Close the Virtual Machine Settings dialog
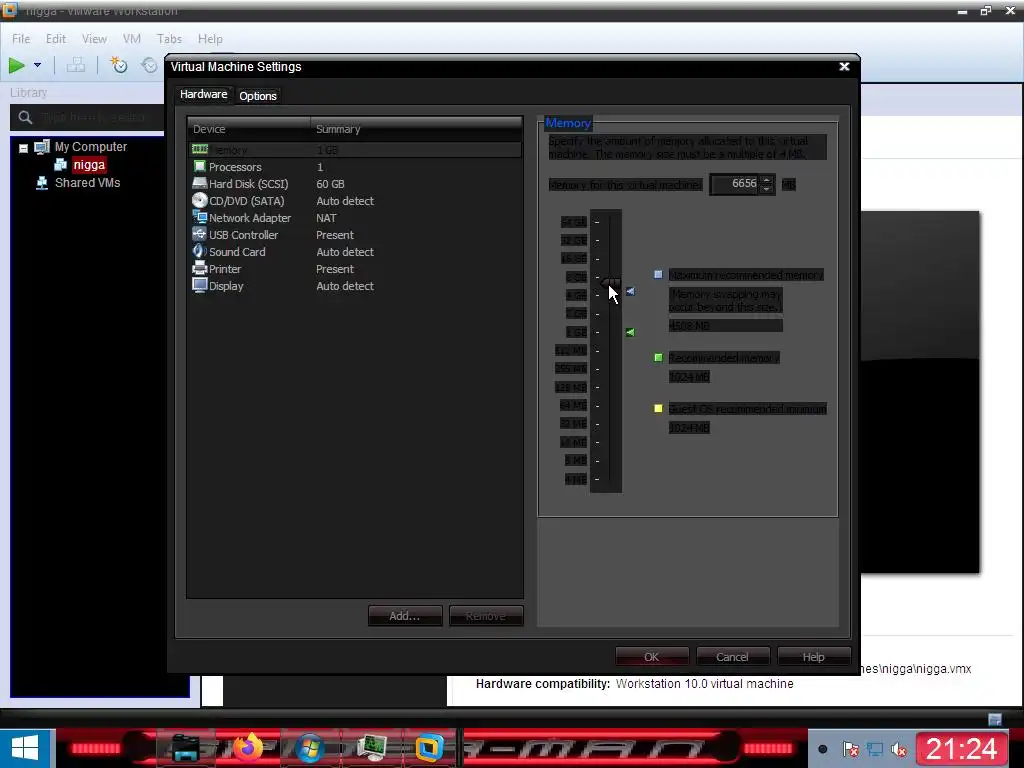1024x768 pixels. (844, 67)
